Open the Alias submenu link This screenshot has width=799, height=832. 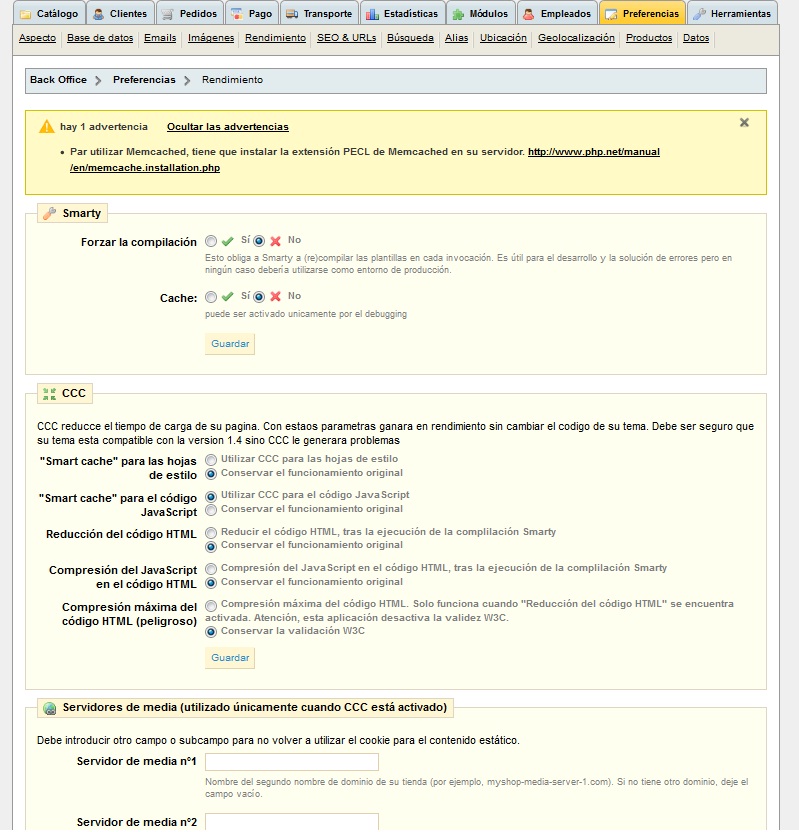point(456,38)
